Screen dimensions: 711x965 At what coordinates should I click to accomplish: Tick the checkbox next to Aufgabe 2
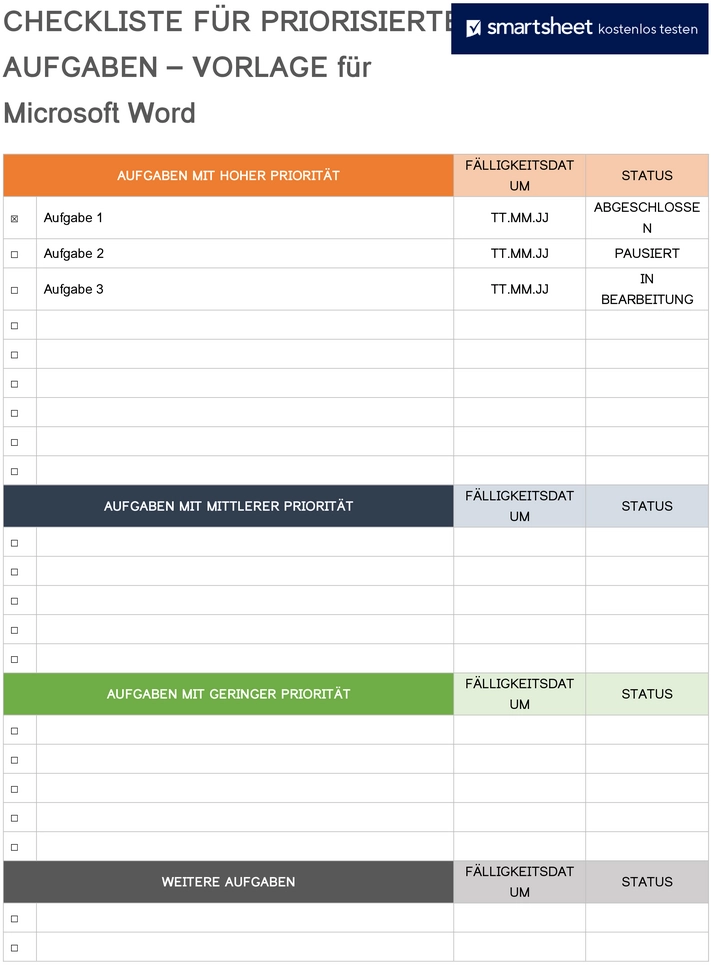click(14, 254)
